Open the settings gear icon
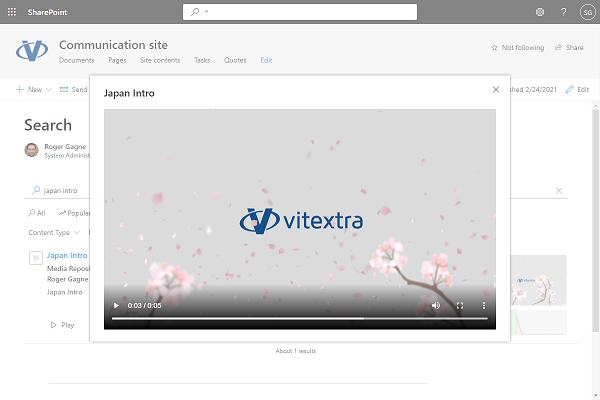 pos(540,12)
